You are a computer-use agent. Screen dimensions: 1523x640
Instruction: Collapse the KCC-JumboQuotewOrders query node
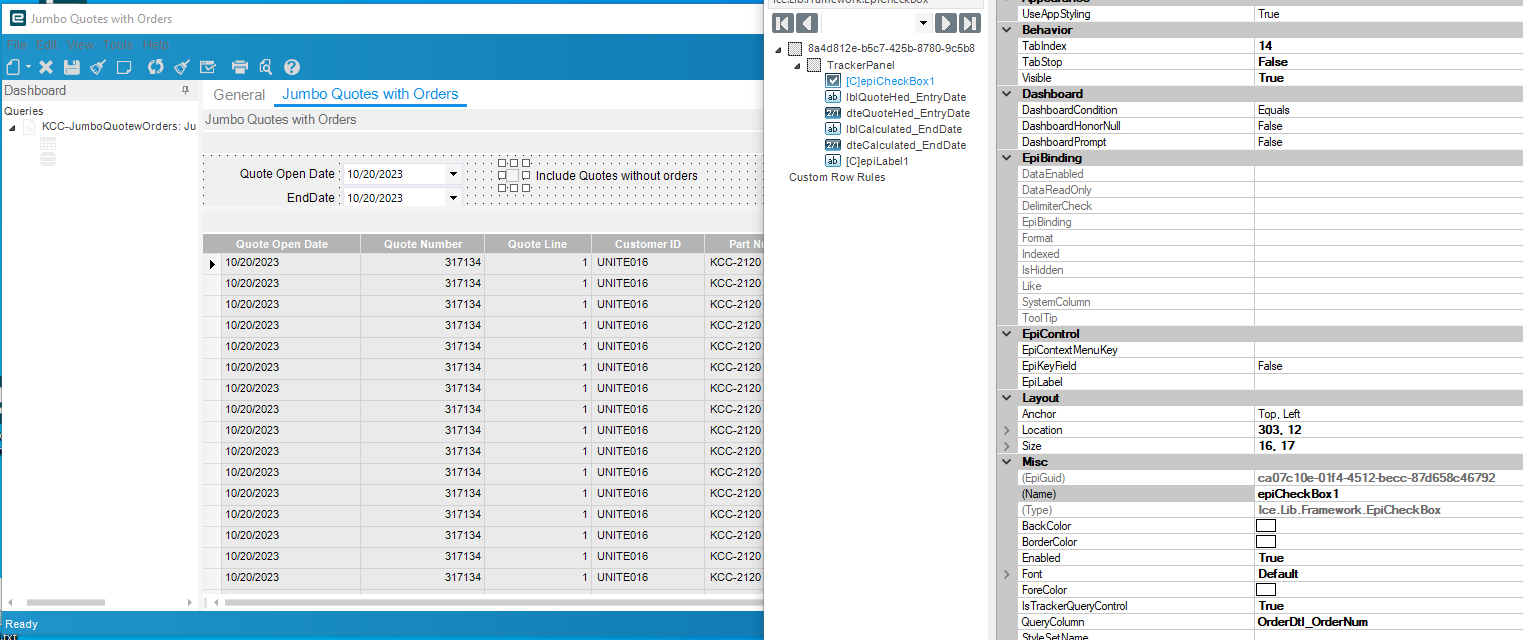(x=12, y=128)
